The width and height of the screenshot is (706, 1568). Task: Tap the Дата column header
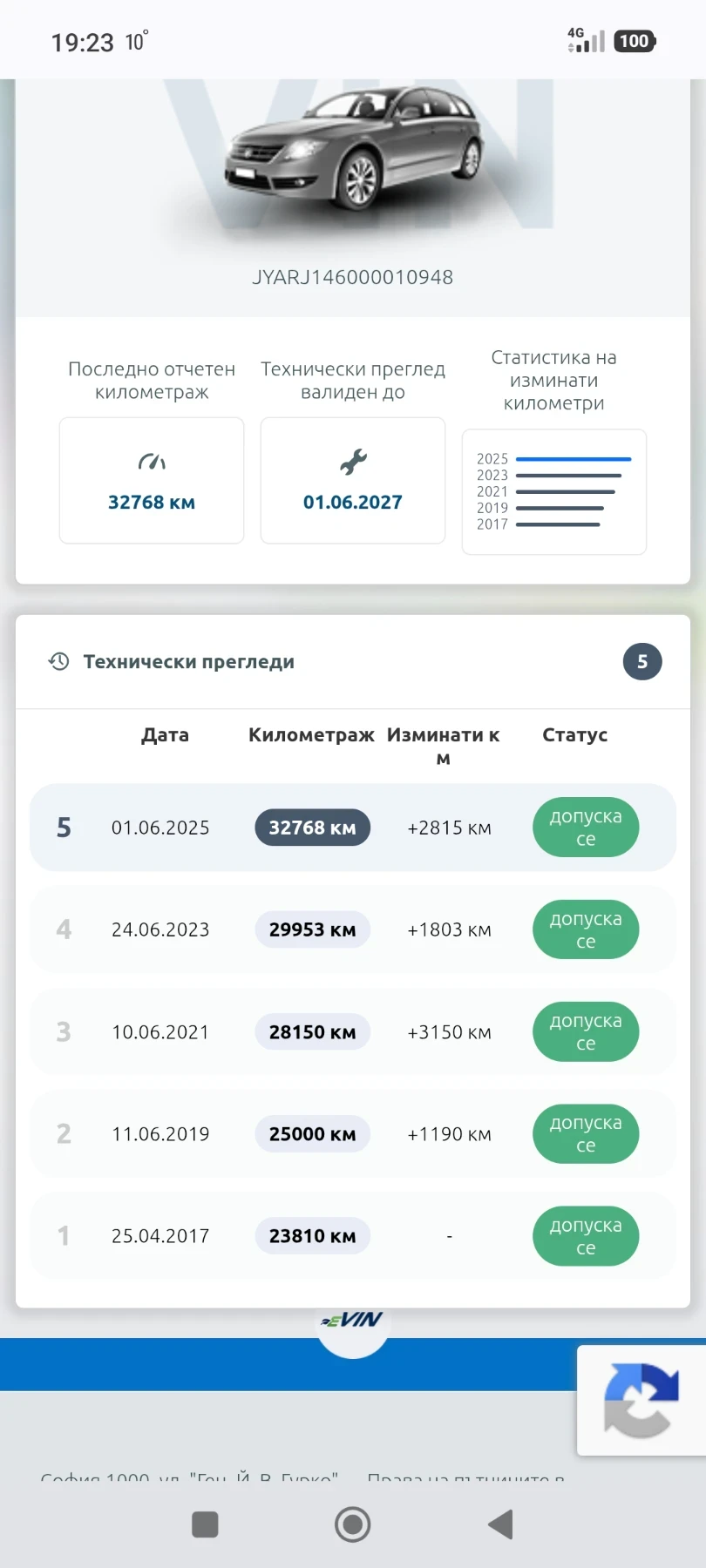coord(166,734)
